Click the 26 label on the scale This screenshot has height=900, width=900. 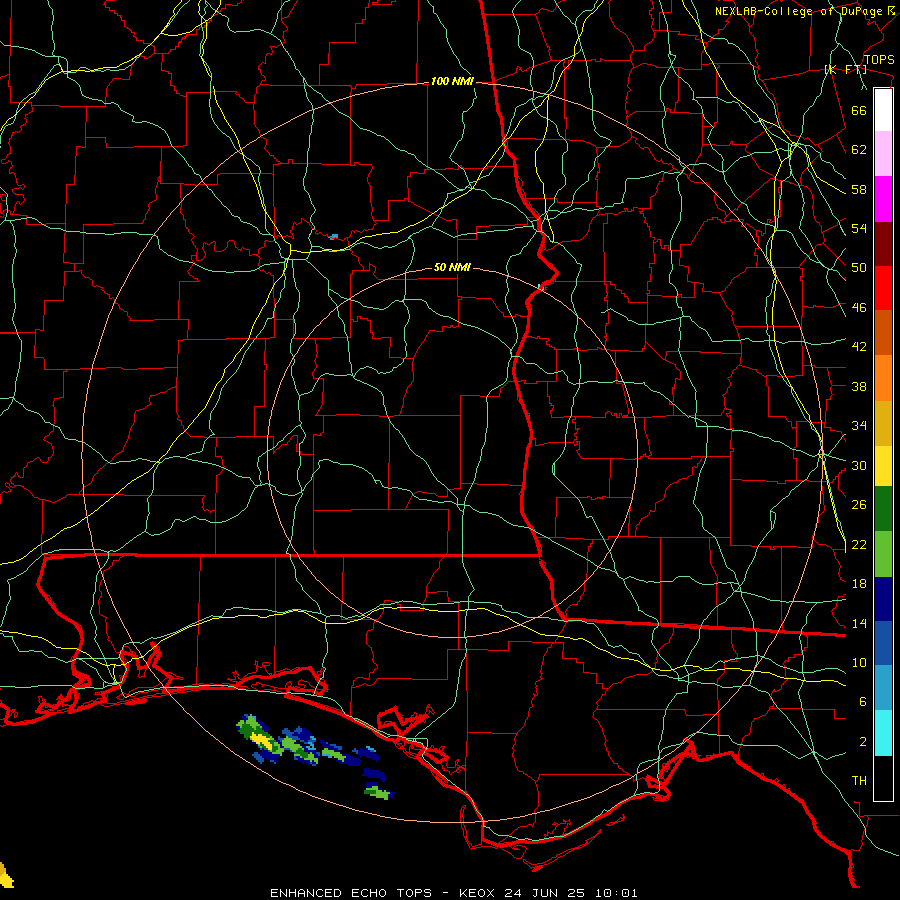coord(859,505)
